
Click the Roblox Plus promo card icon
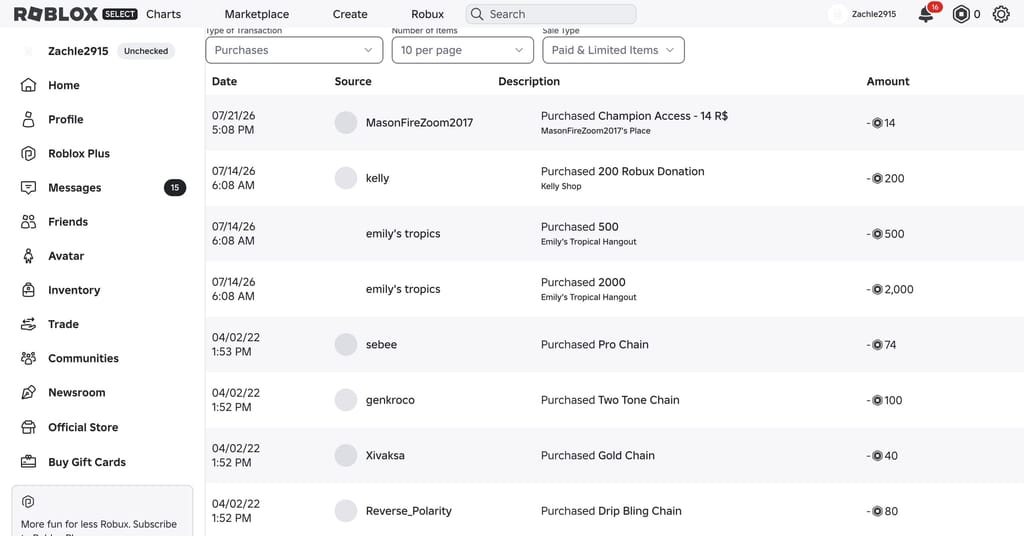[x=28, y=501]
